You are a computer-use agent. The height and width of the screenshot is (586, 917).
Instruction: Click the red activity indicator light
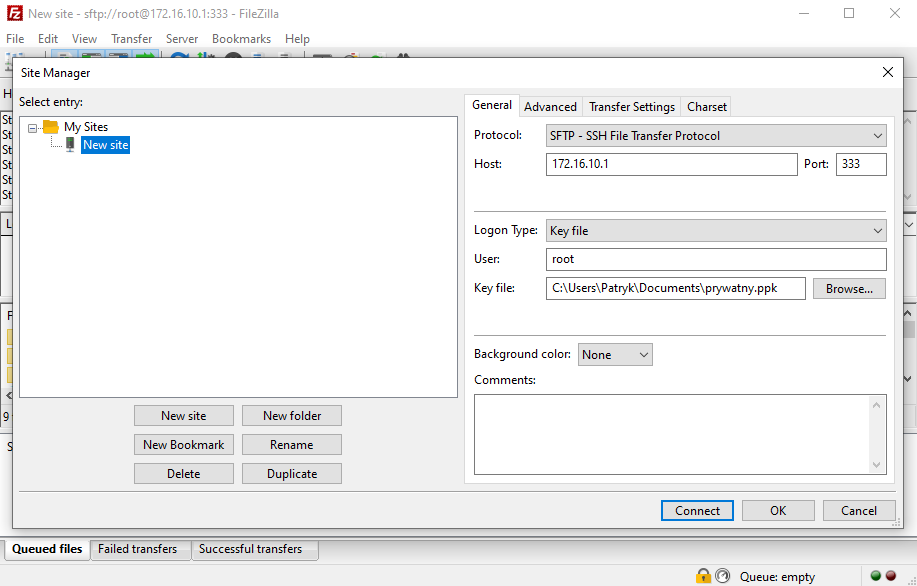890,576
